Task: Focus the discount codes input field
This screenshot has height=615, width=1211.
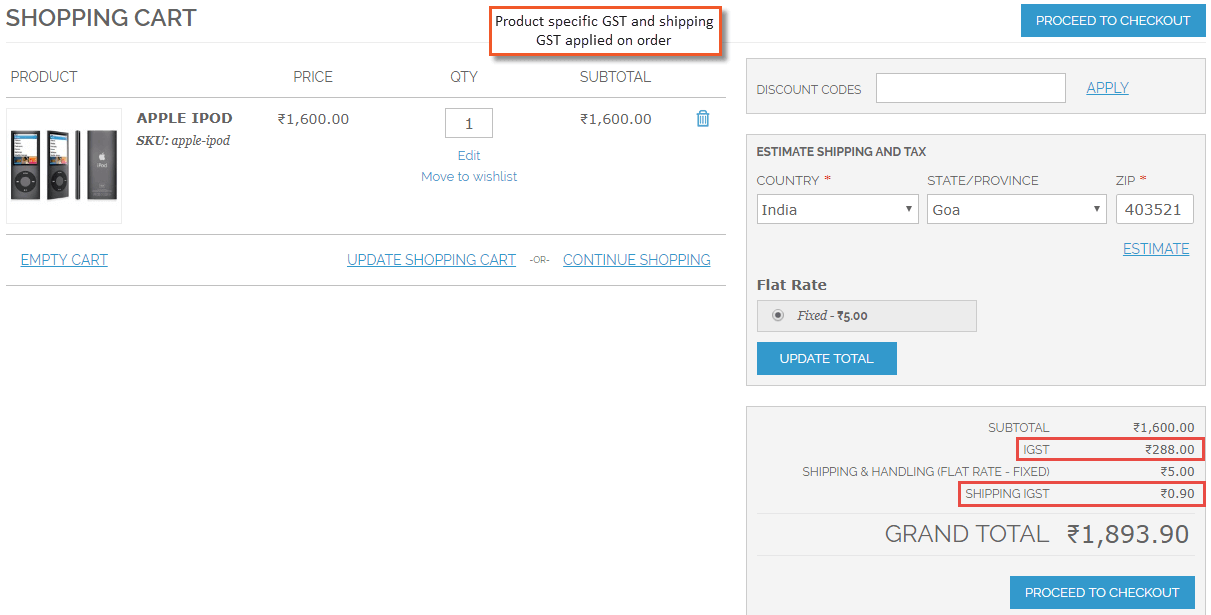Action: 971,88
